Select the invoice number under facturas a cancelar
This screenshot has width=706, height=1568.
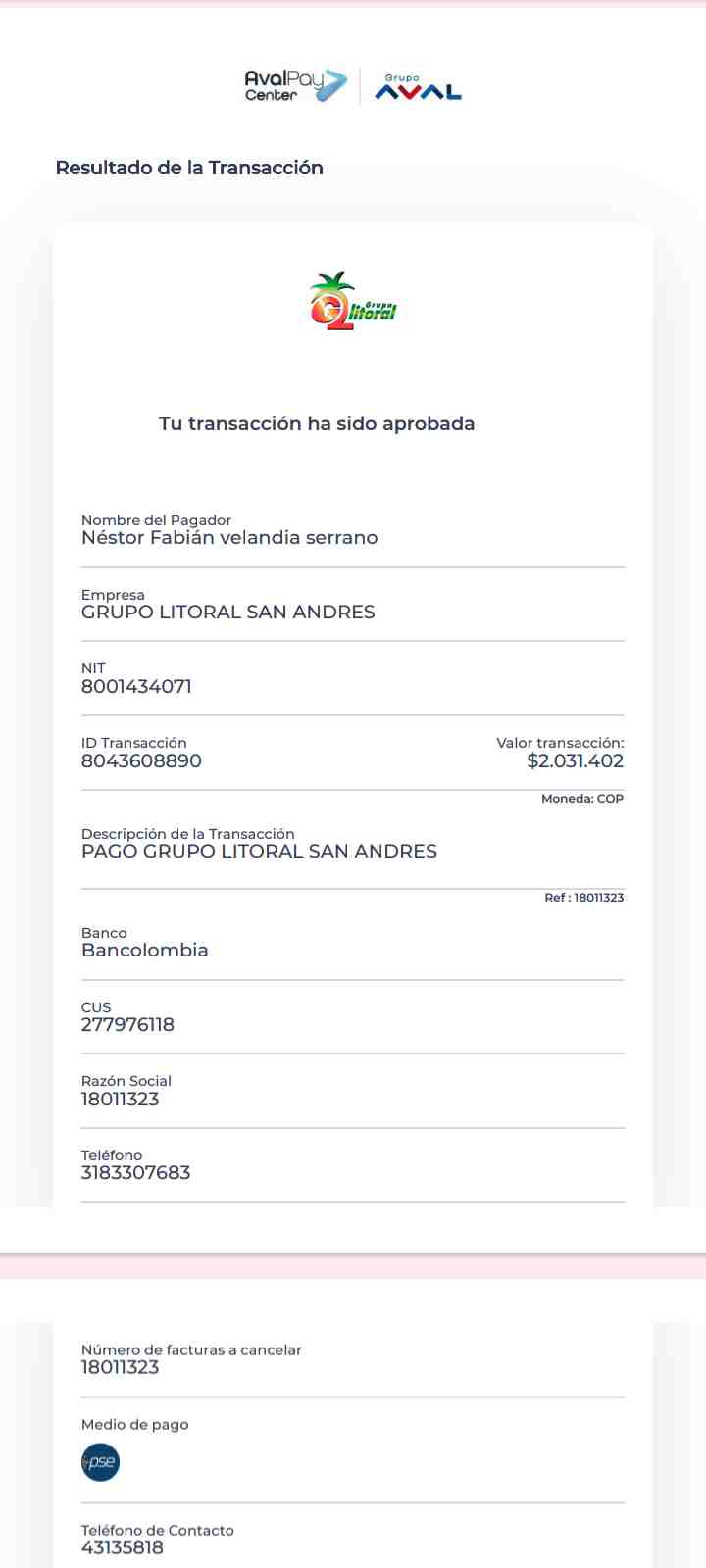click(120, 1367)
